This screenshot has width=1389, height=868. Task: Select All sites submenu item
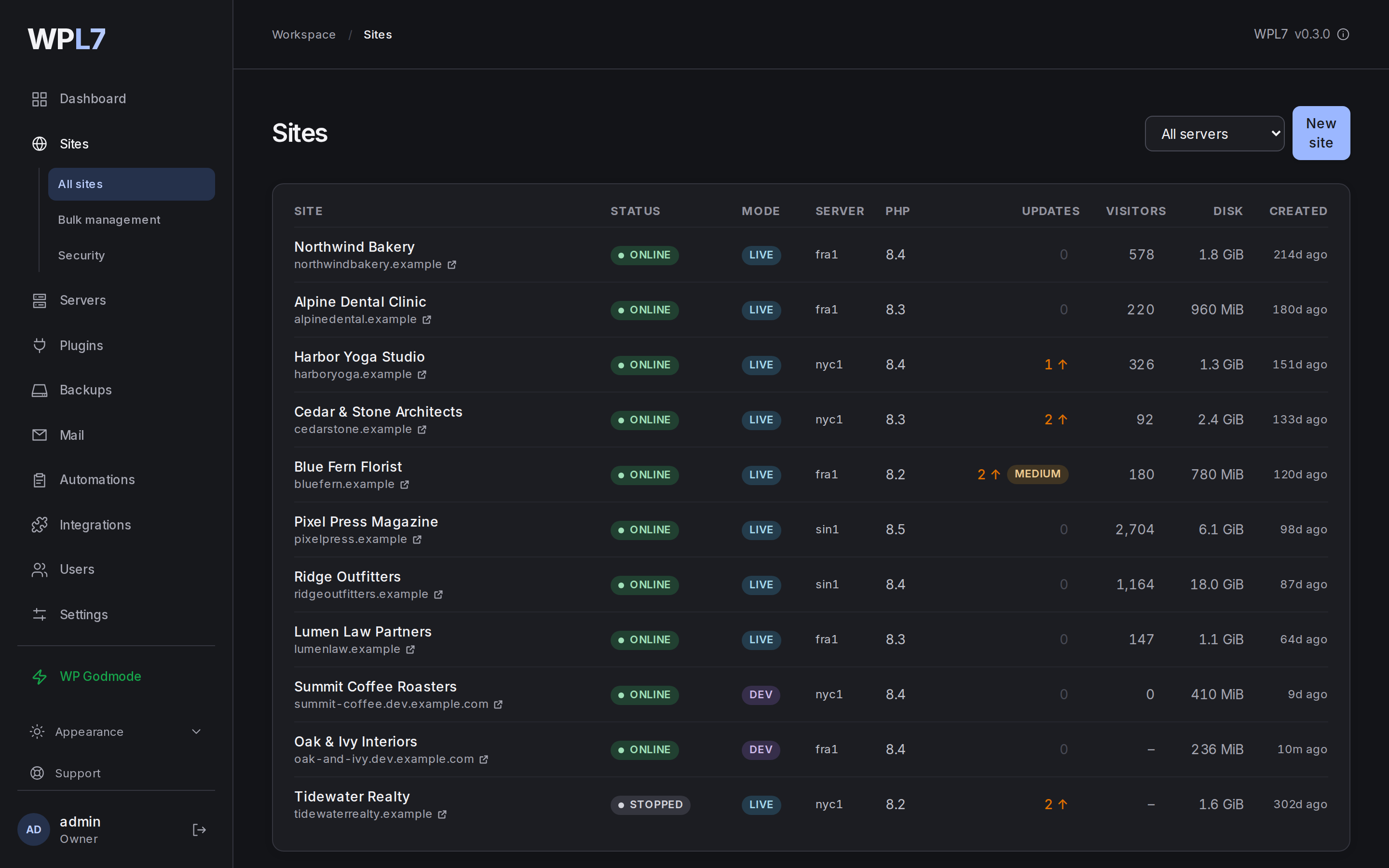(x=132, y=184)
